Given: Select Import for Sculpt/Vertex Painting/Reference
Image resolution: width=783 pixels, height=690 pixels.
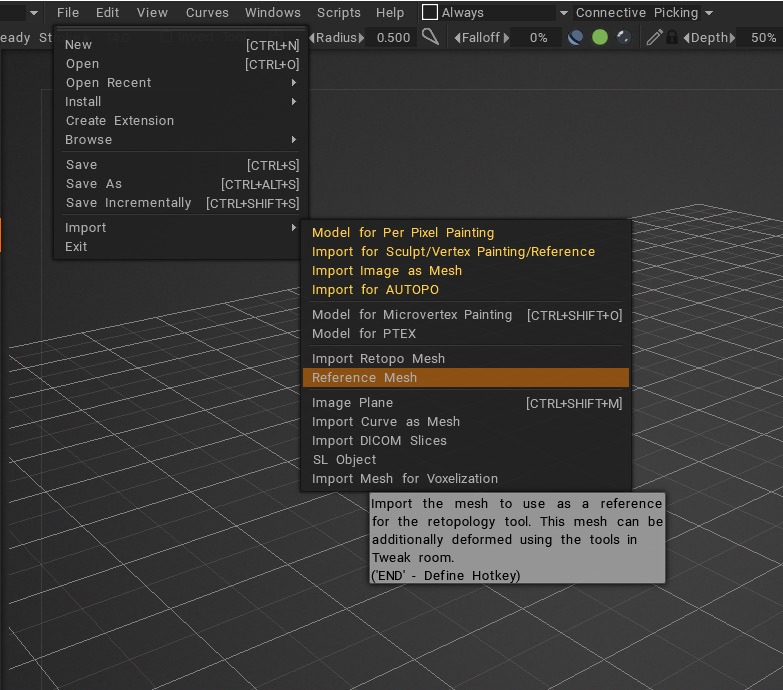Looking at the screenshot, I should [465, 252].
